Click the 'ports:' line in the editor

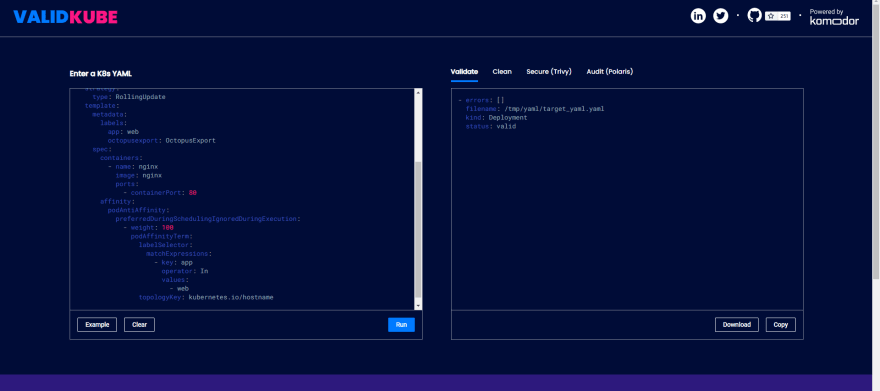click(x=127, y=184)
